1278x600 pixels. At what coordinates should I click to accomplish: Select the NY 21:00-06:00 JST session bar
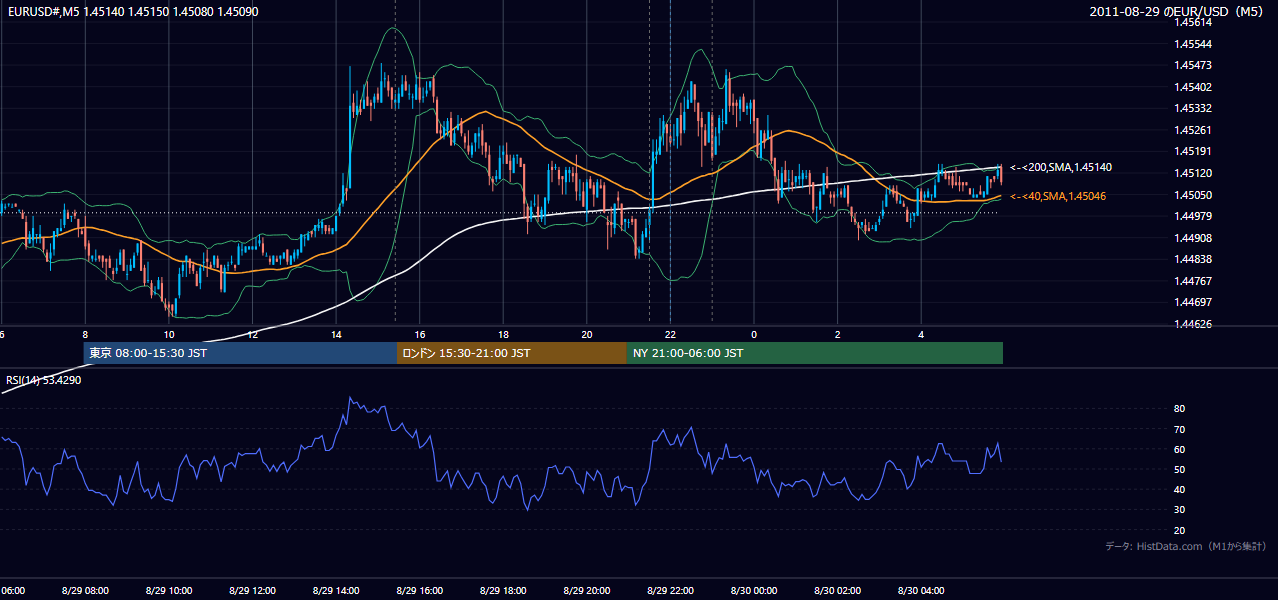[x=815, y=353]
